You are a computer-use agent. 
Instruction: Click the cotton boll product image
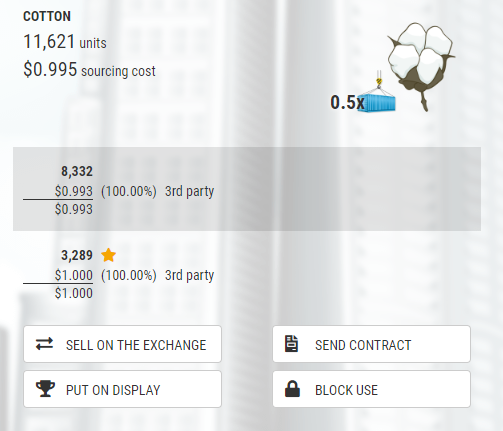[421, 67]
